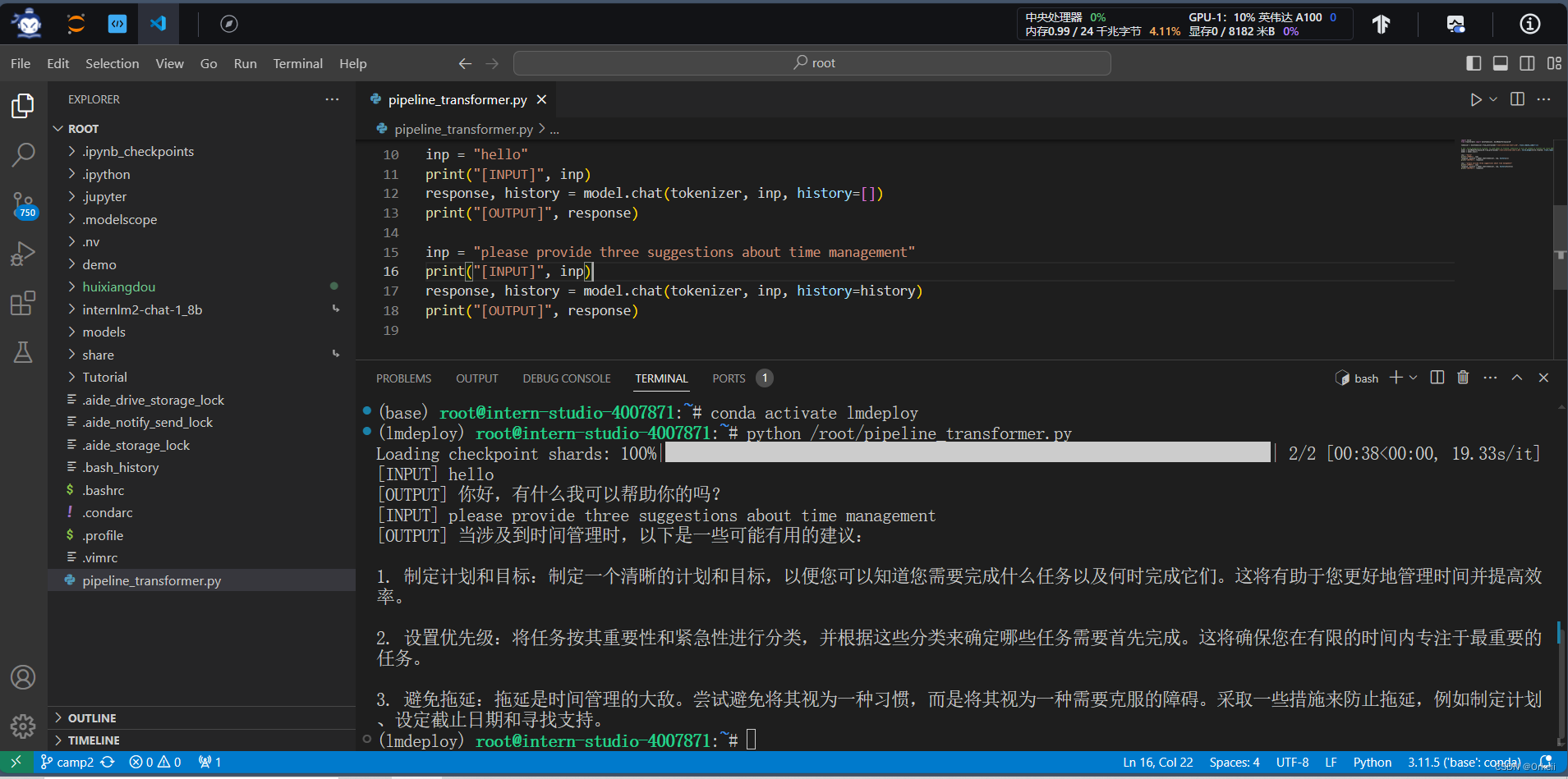Viewport: 1568px width, 779px height.
Task: Toggle the primary sidebar visibility
Action: [x=1474, y=63]
